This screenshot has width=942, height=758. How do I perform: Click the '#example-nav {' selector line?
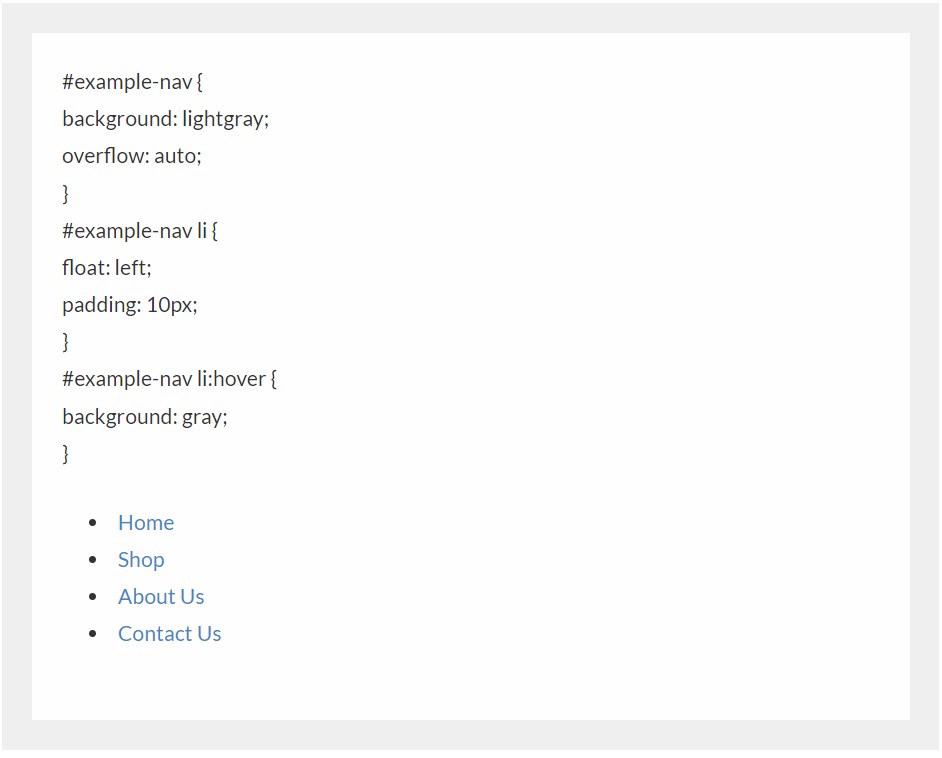click(132, 82)
